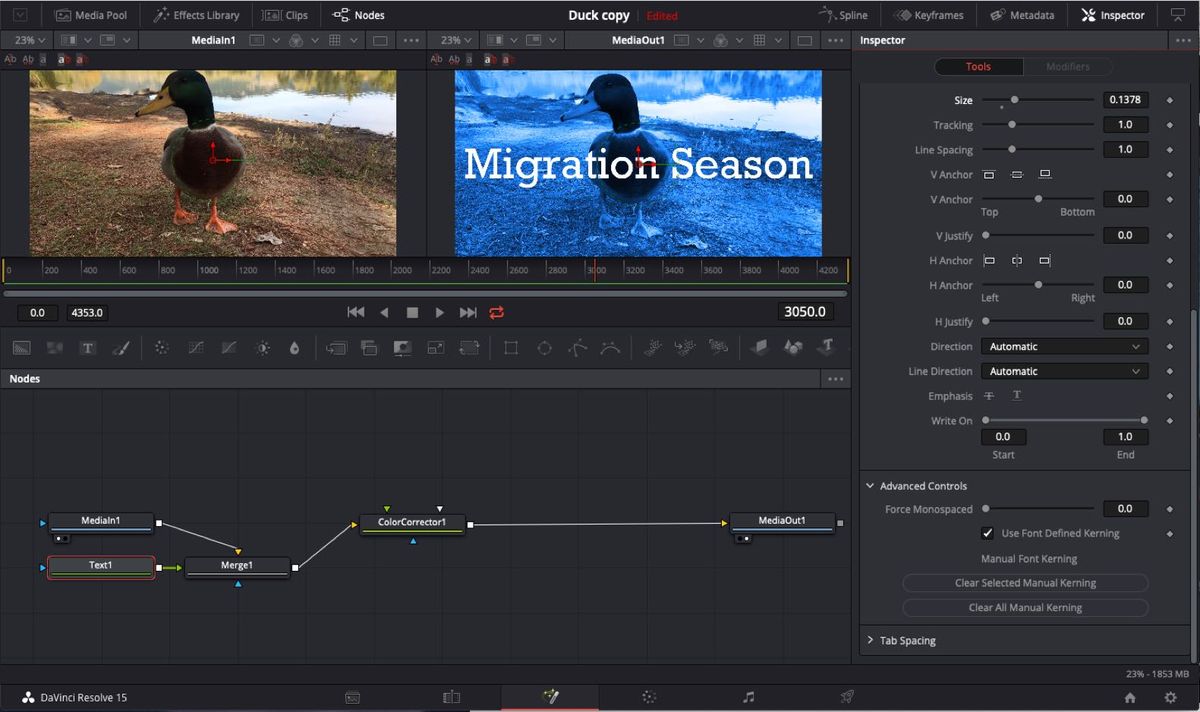This screenshot has height=712, width=1200.
Task: Switch to the Fairlight audio page
Action: (747, 697)
